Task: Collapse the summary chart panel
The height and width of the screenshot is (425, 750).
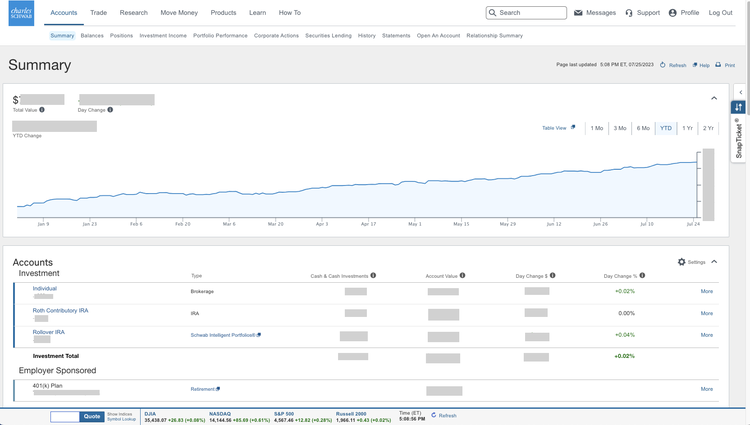Action: [x=714, y=98]
